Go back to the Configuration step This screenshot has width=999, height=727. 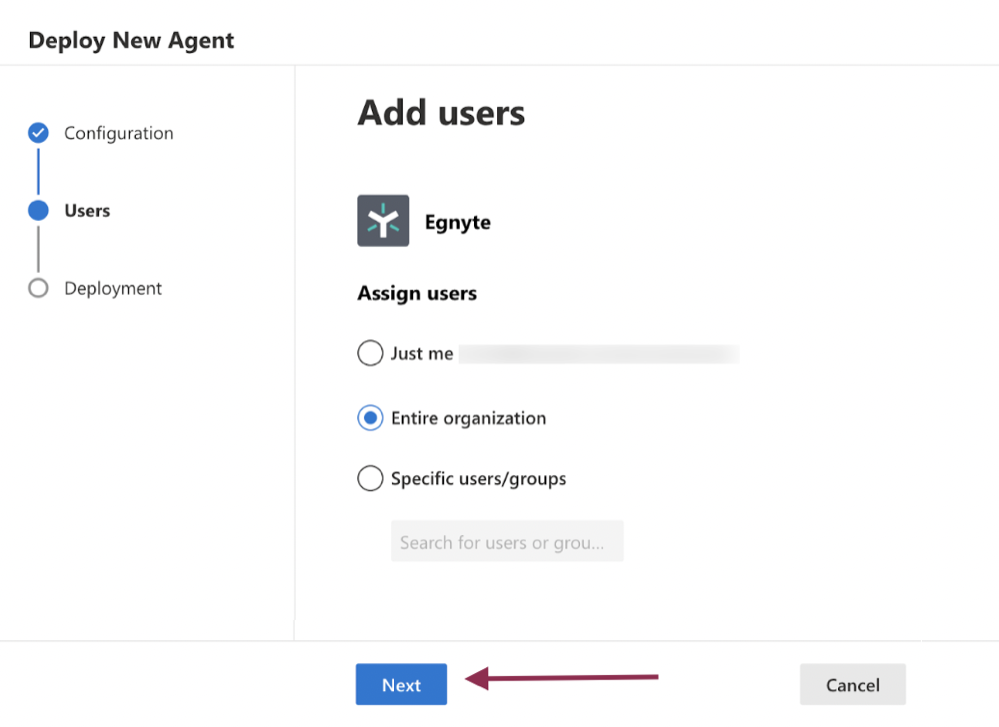pyautogui.click(x=118, y=132)
